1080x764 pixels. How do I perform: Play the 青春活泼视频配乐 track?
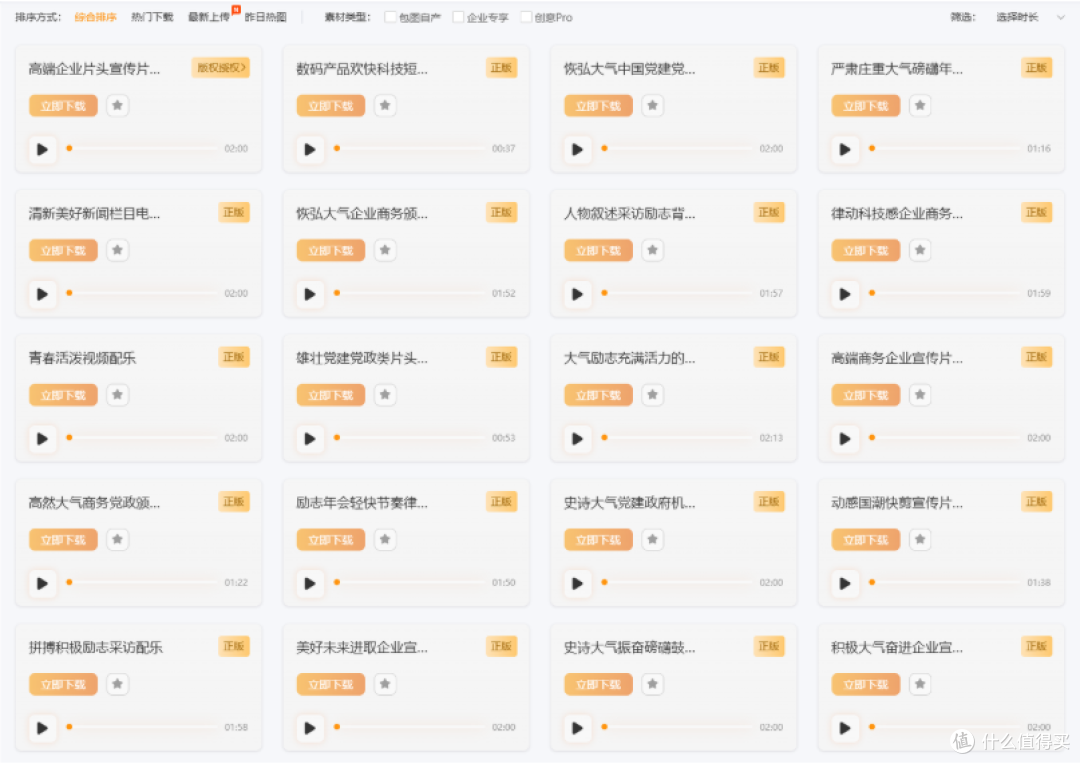[x=42, y=438]
